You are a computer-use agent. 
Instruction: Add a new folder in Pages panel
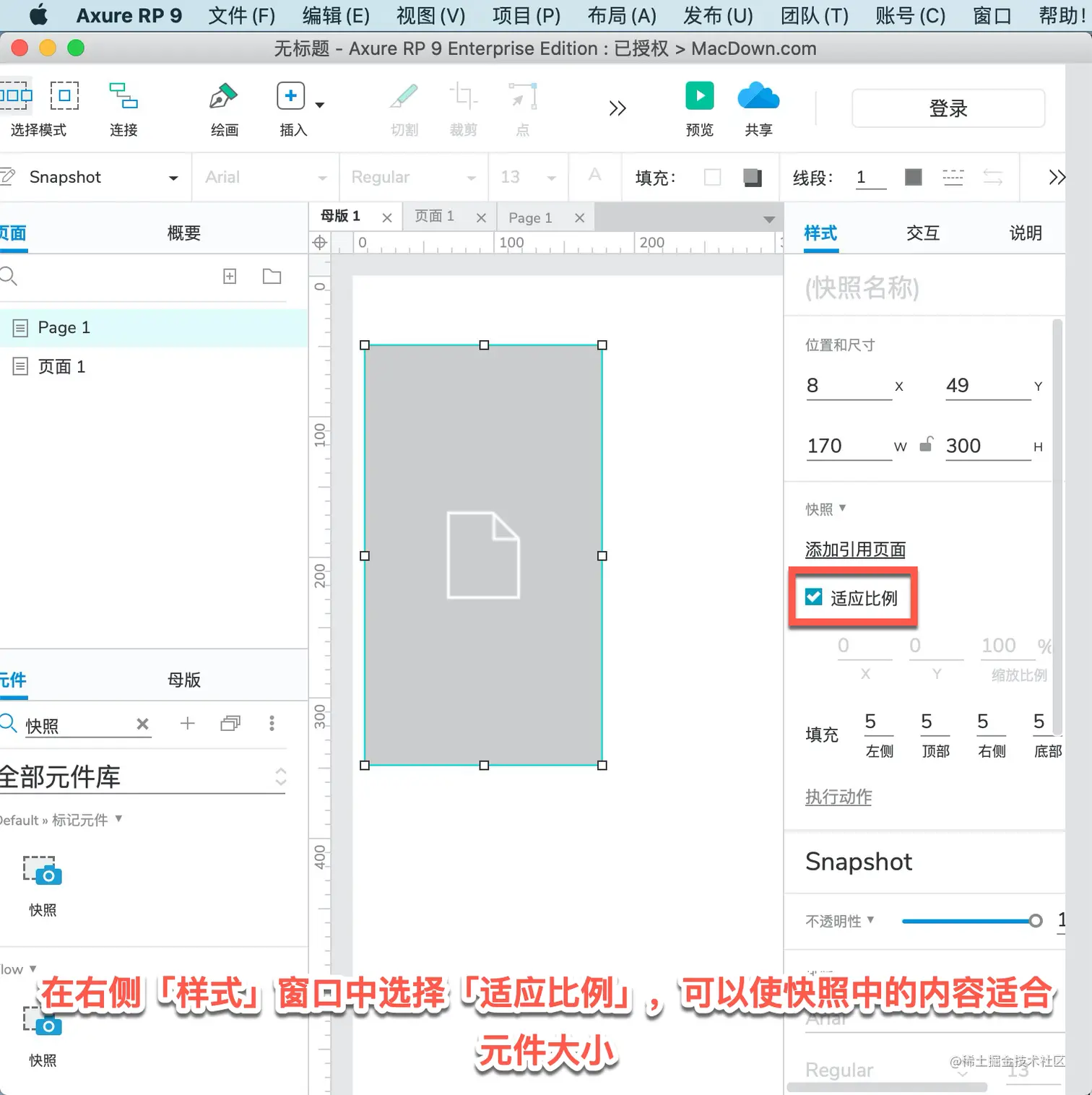[272, 276]
